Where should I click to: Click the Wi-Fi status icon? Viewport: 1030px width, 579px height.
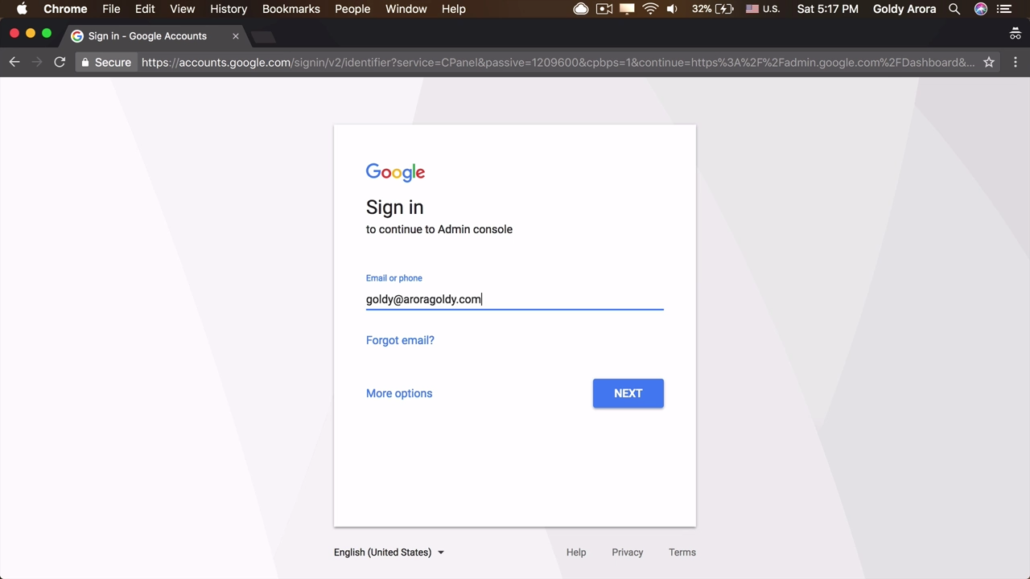click(650, 9)
